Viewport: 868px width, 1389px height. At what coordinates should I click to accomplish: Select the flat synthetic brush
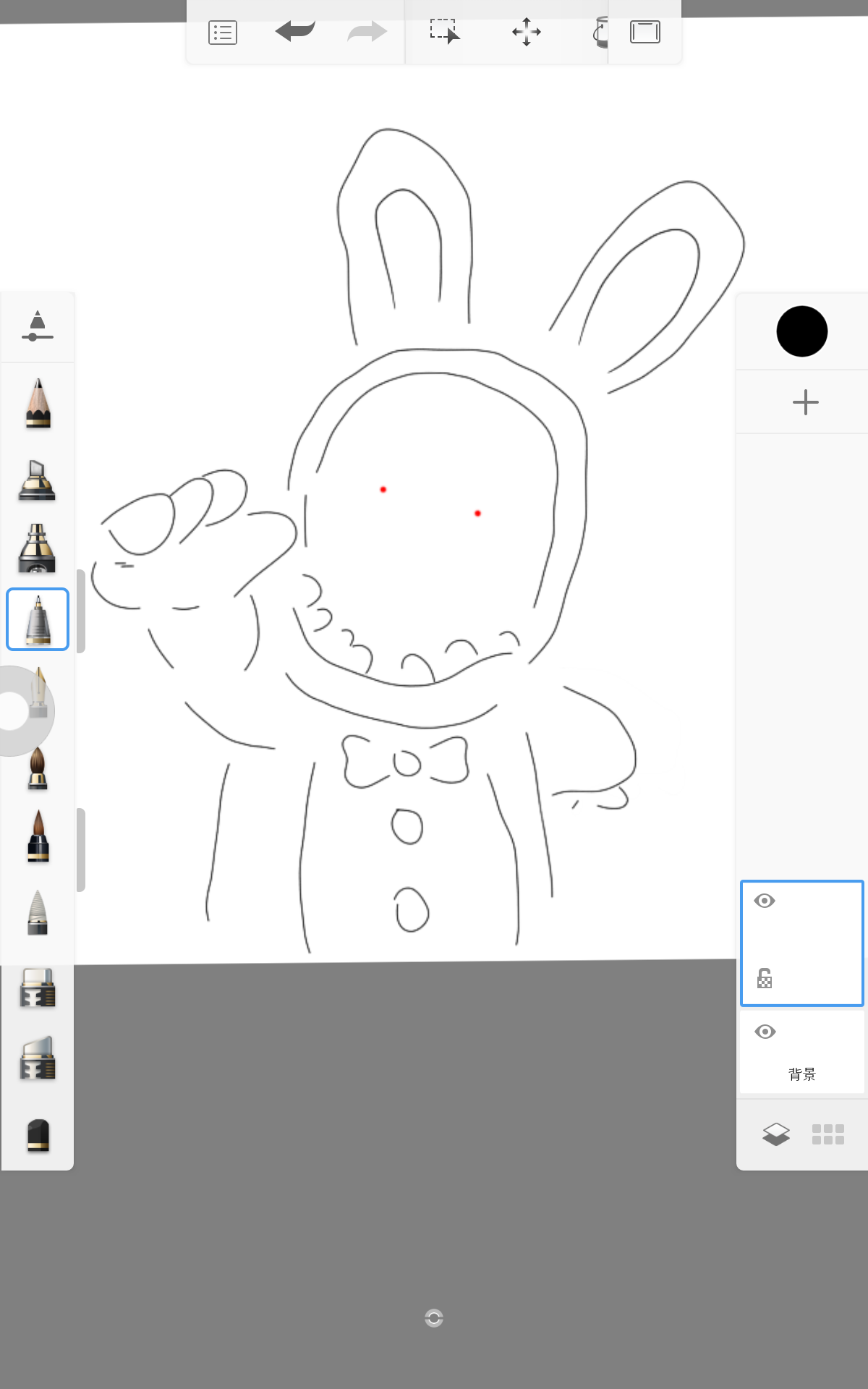(x=38, y=988)
